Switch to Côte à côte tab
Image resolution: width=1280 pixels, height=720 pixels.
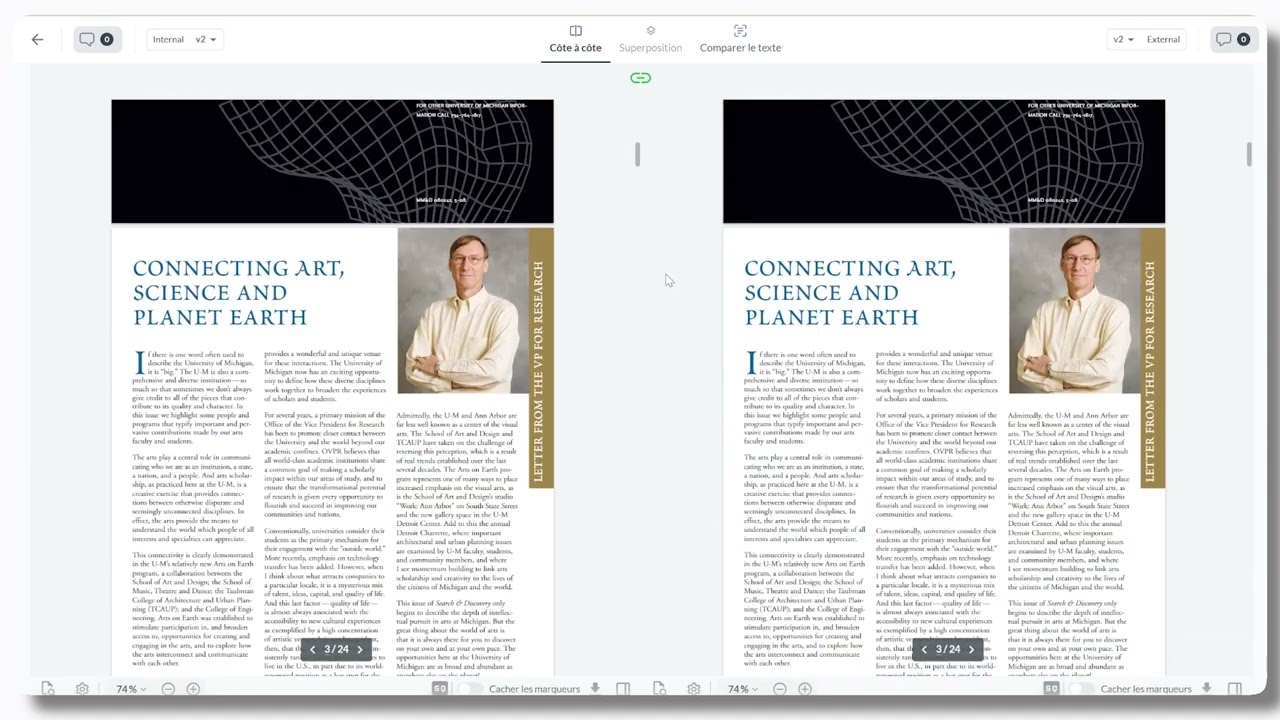pyautogui.click(x=575, y=40)
